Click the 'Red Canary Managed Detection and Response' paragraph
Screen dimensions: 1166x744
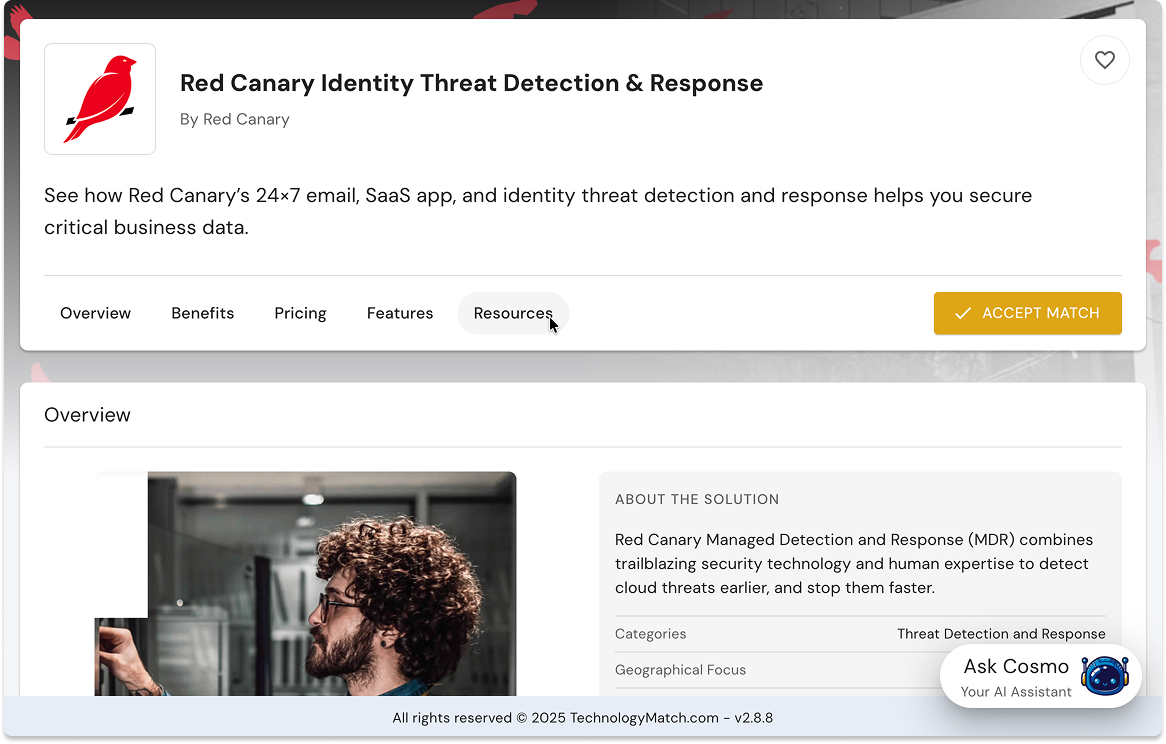pos(854,563)
